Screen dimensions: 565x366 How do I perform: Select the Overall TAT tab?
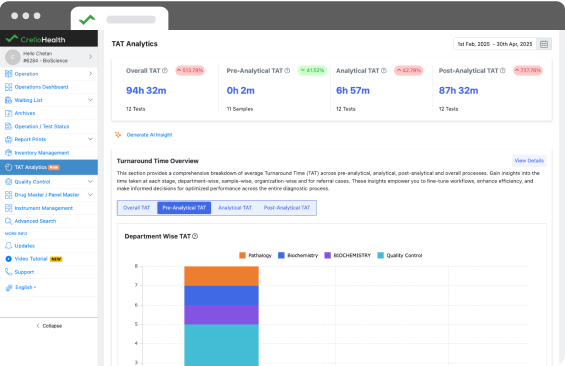(137, 208)
